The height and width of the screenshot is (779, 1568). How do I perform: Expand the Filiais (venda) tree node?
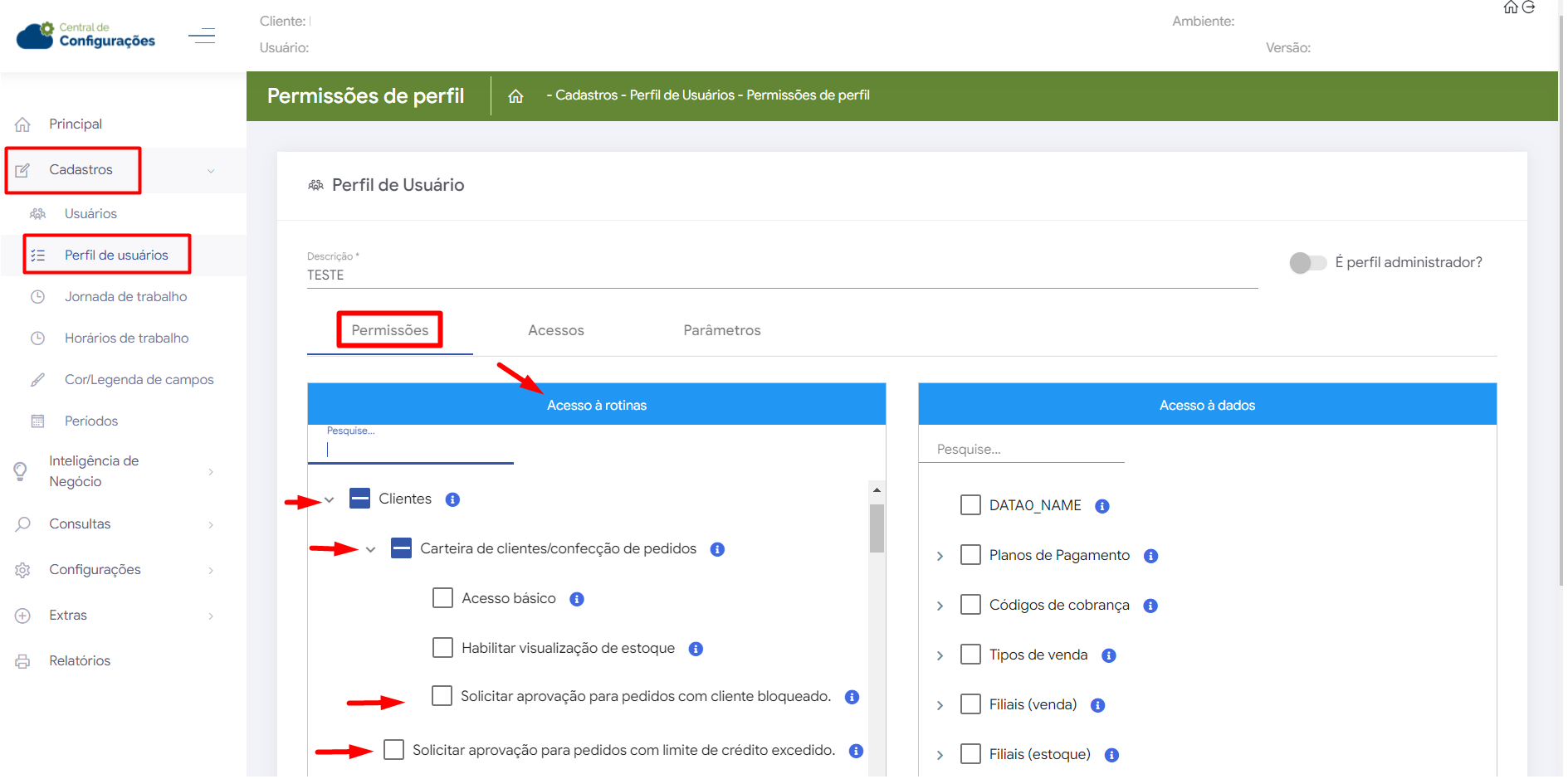940,705
